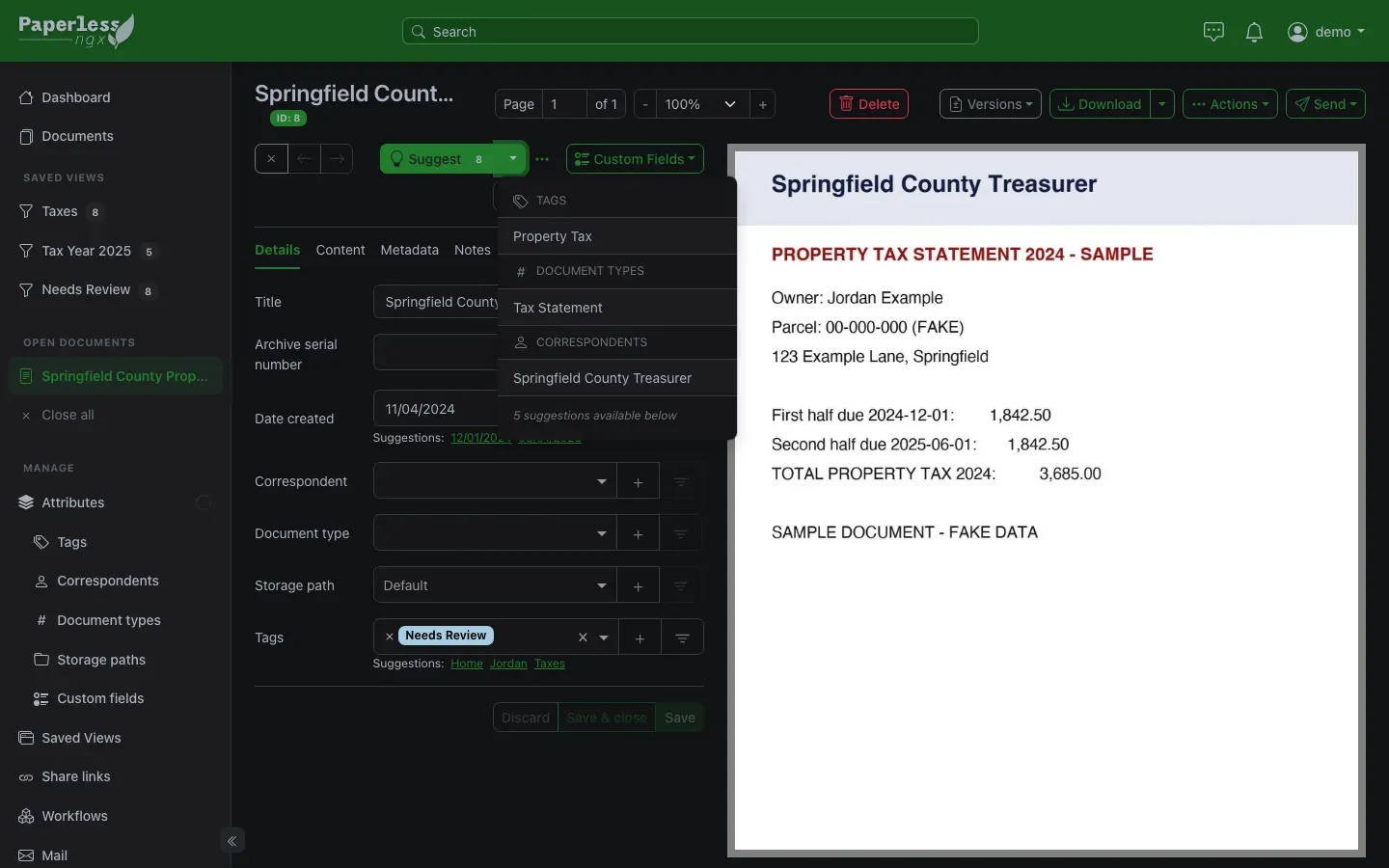Open the demo user menu
The width and height of the screenshot is (1389, 868).
click(x=1326, y=32)
